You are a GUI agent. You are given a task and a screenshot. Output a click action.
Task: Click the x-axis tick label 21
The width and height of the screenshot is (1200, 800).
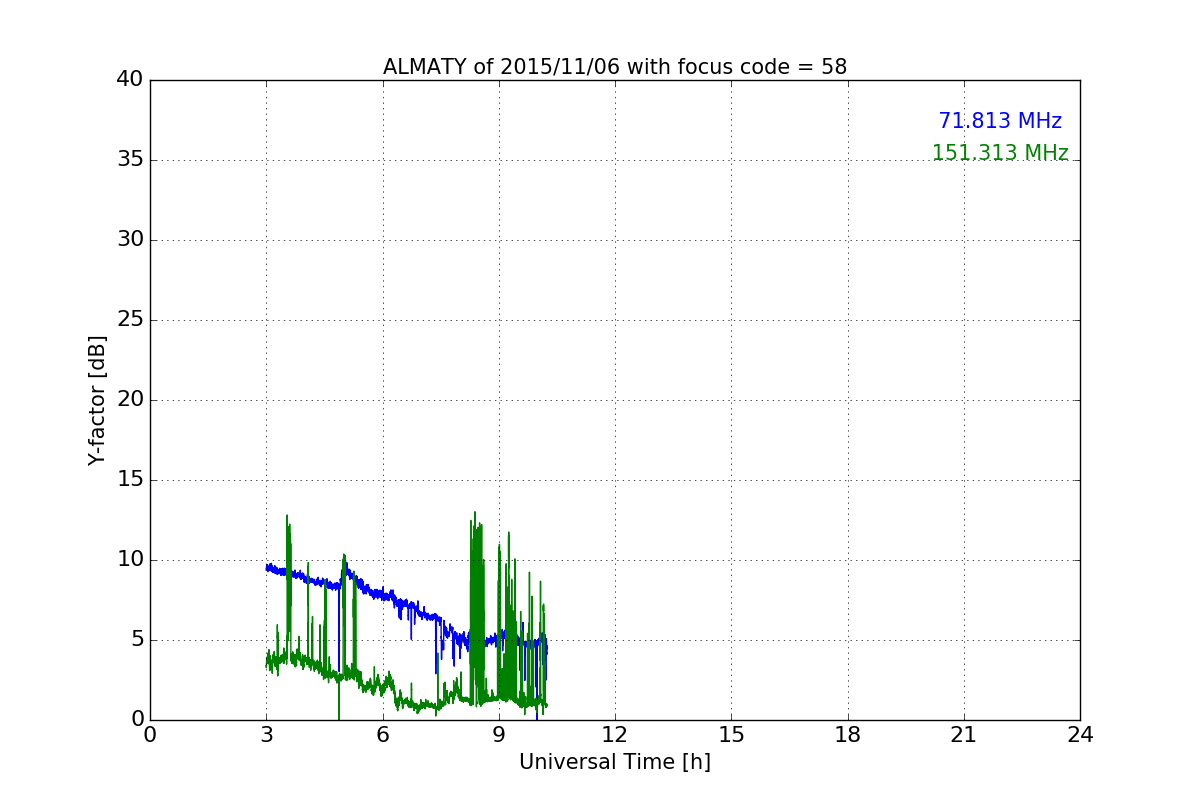(x=964, y=735)
